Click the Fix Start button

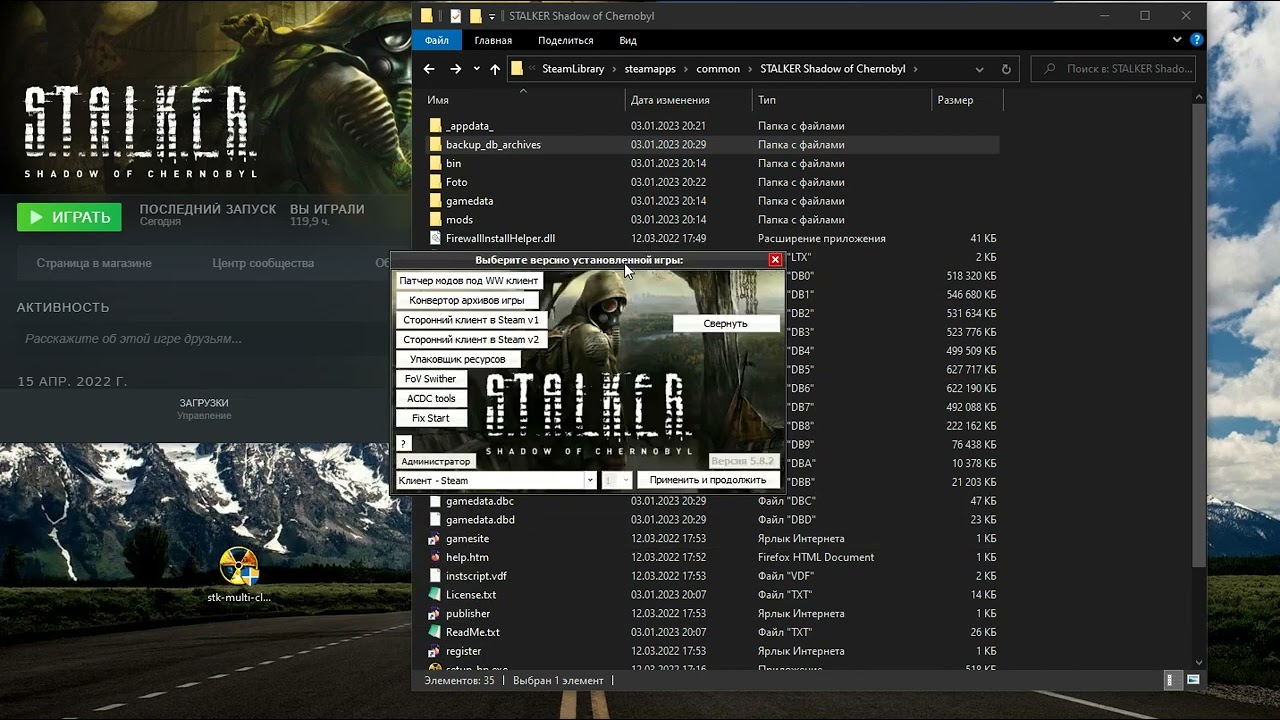coord(431,418)
